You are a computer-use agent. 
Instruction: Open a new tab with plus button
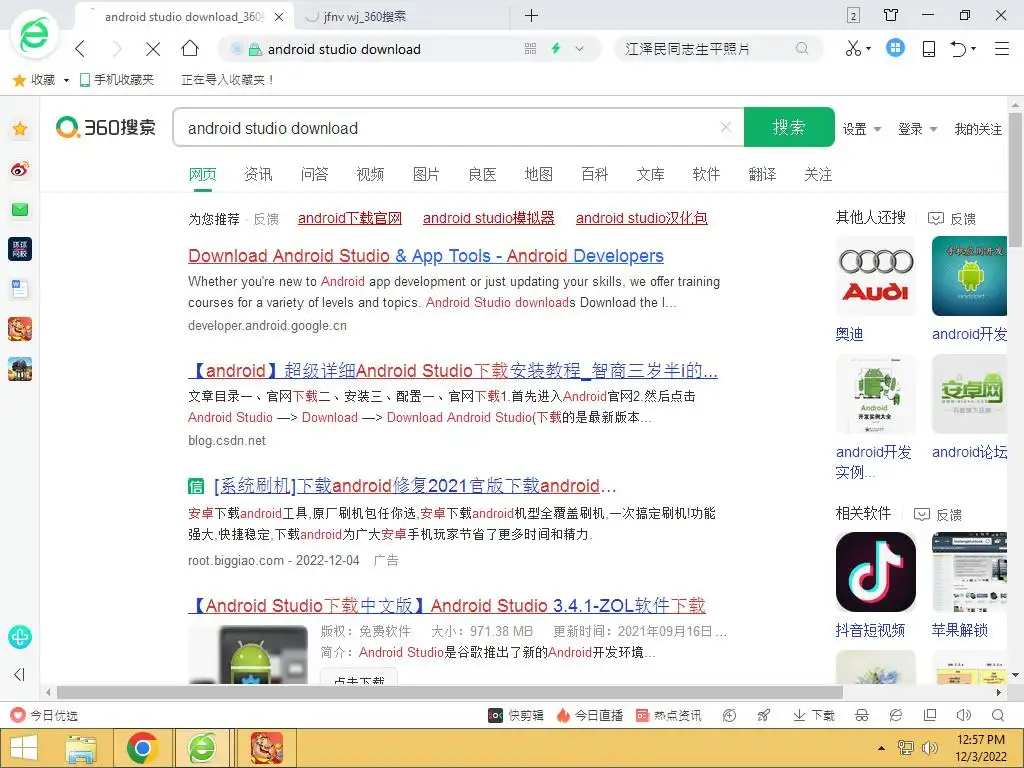click(532, 16)
